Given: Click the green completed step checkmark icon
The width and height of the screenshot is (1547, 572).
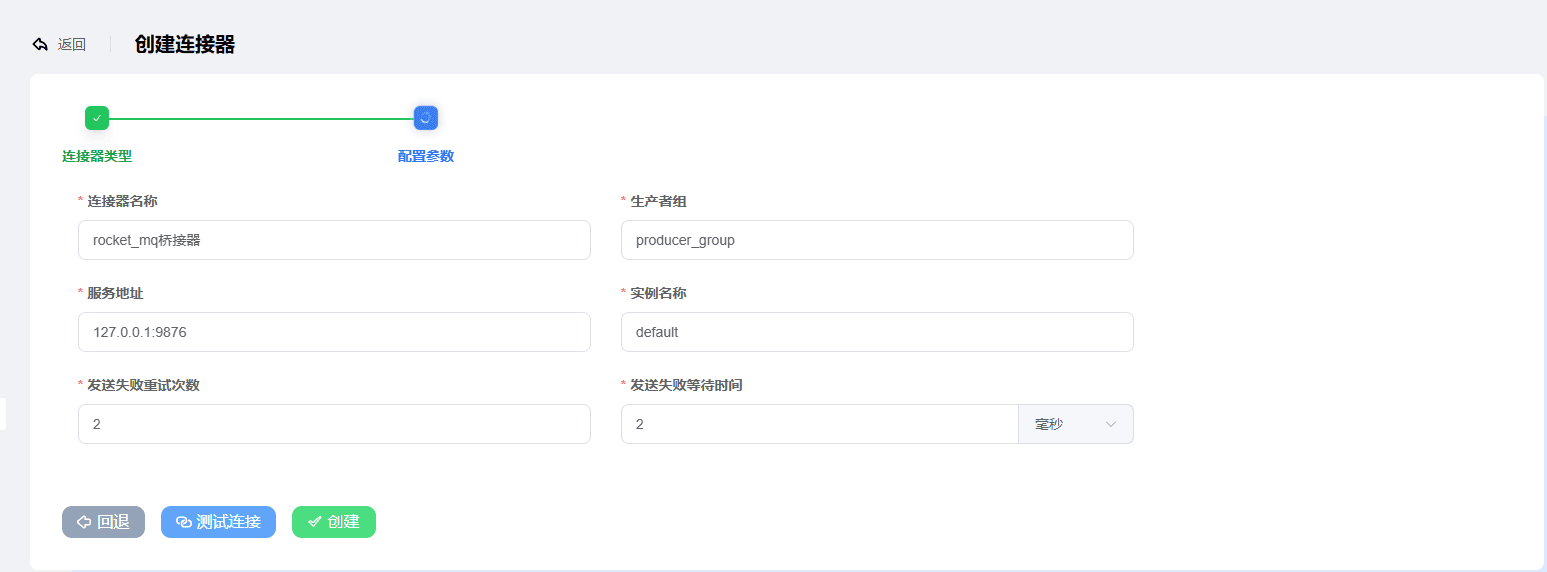Looking at the screenshot, I should point(97,118).
